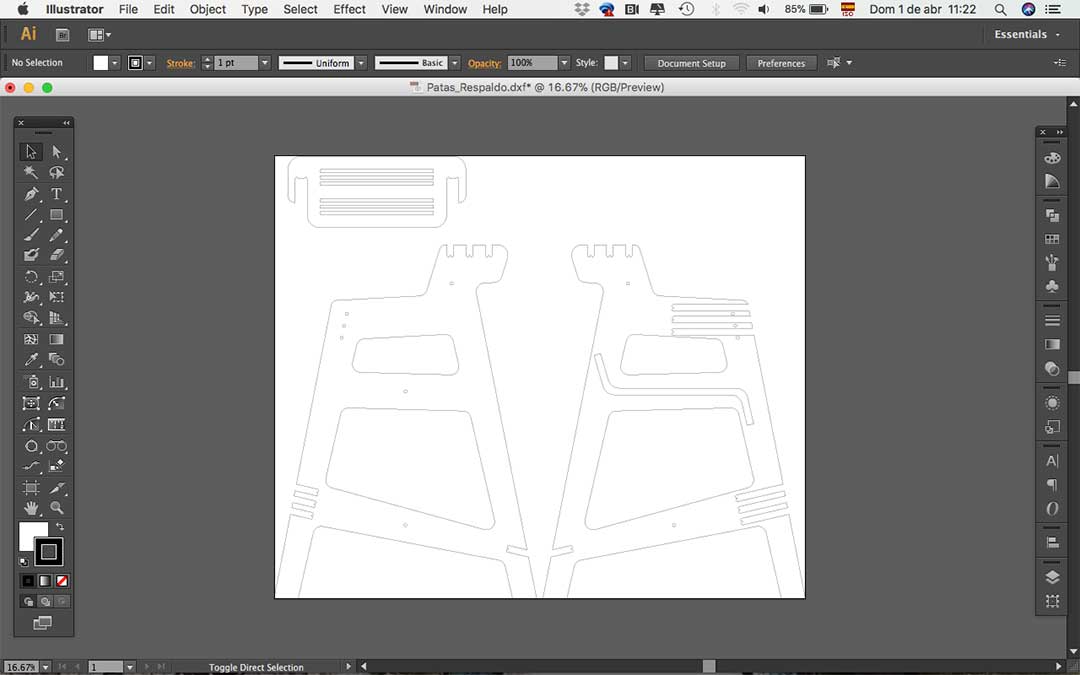Select the Gradient tool
The width and height of the screenshot is (1080, 675).
56,340
